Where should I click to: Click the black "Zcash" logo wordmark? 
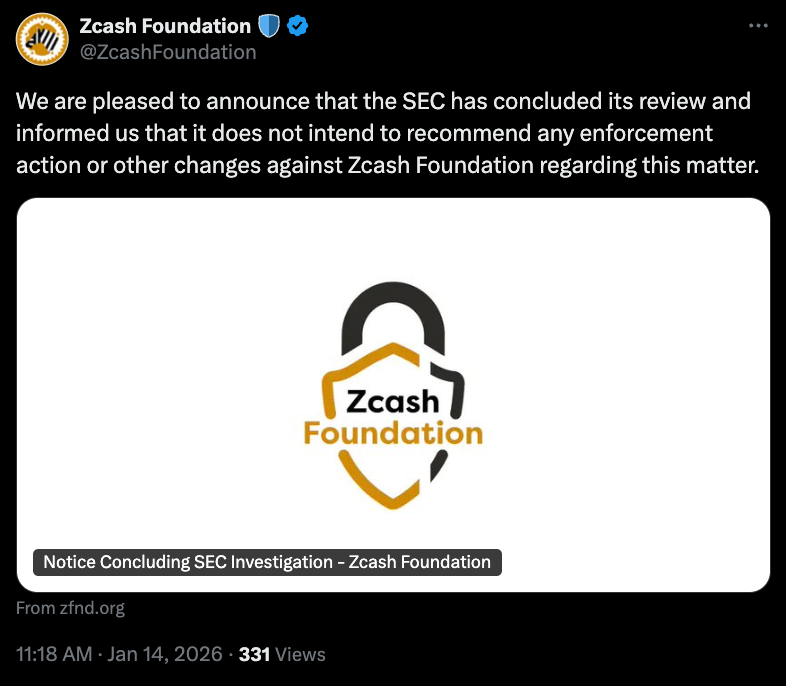click(392, 401)
